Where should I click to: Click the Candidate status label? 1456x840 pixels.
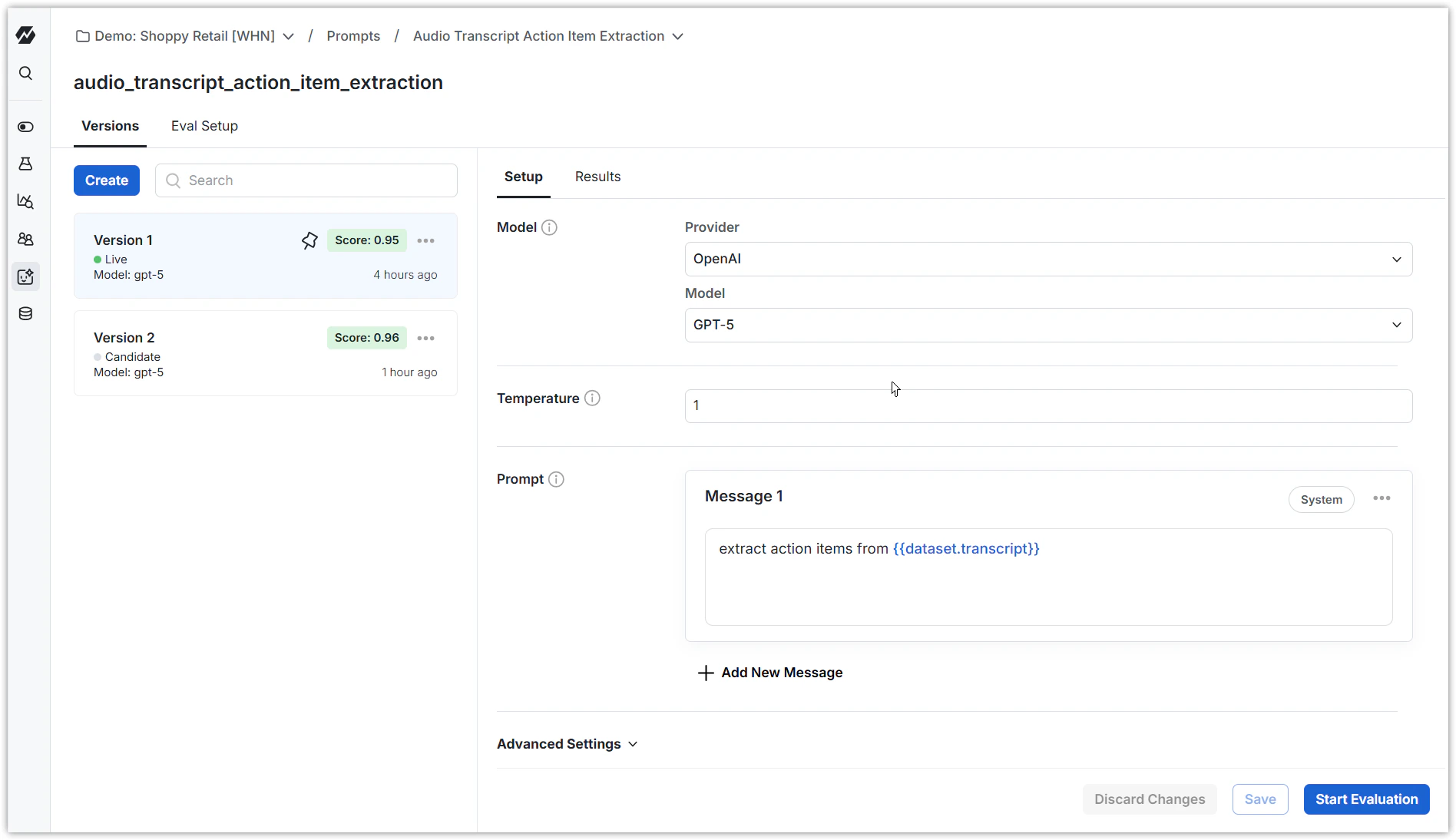click(x=132, y=357)
